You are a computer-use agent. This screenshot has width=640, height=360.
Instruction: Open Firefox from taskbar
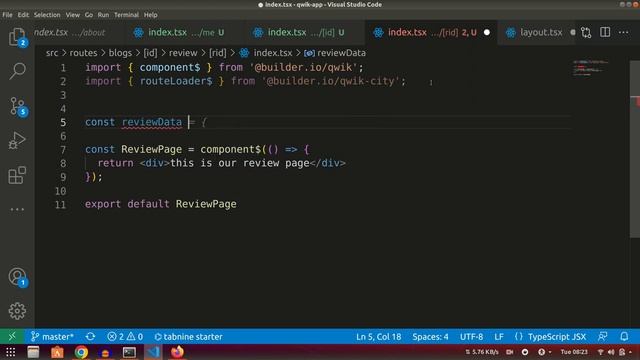(x=177, y=352)
